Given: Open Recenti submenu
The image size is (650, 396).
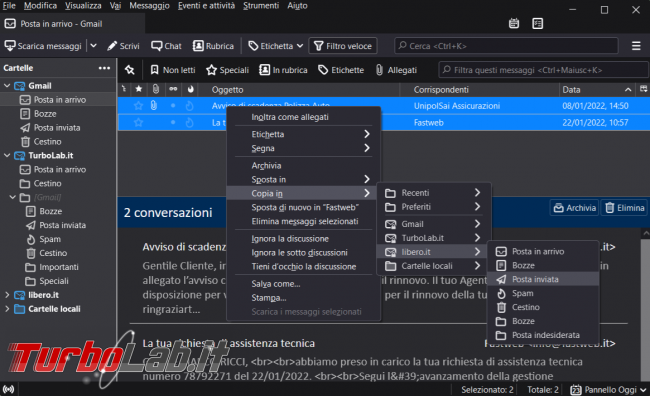Looking at the screenshot, I should click(x=434, y=193).
